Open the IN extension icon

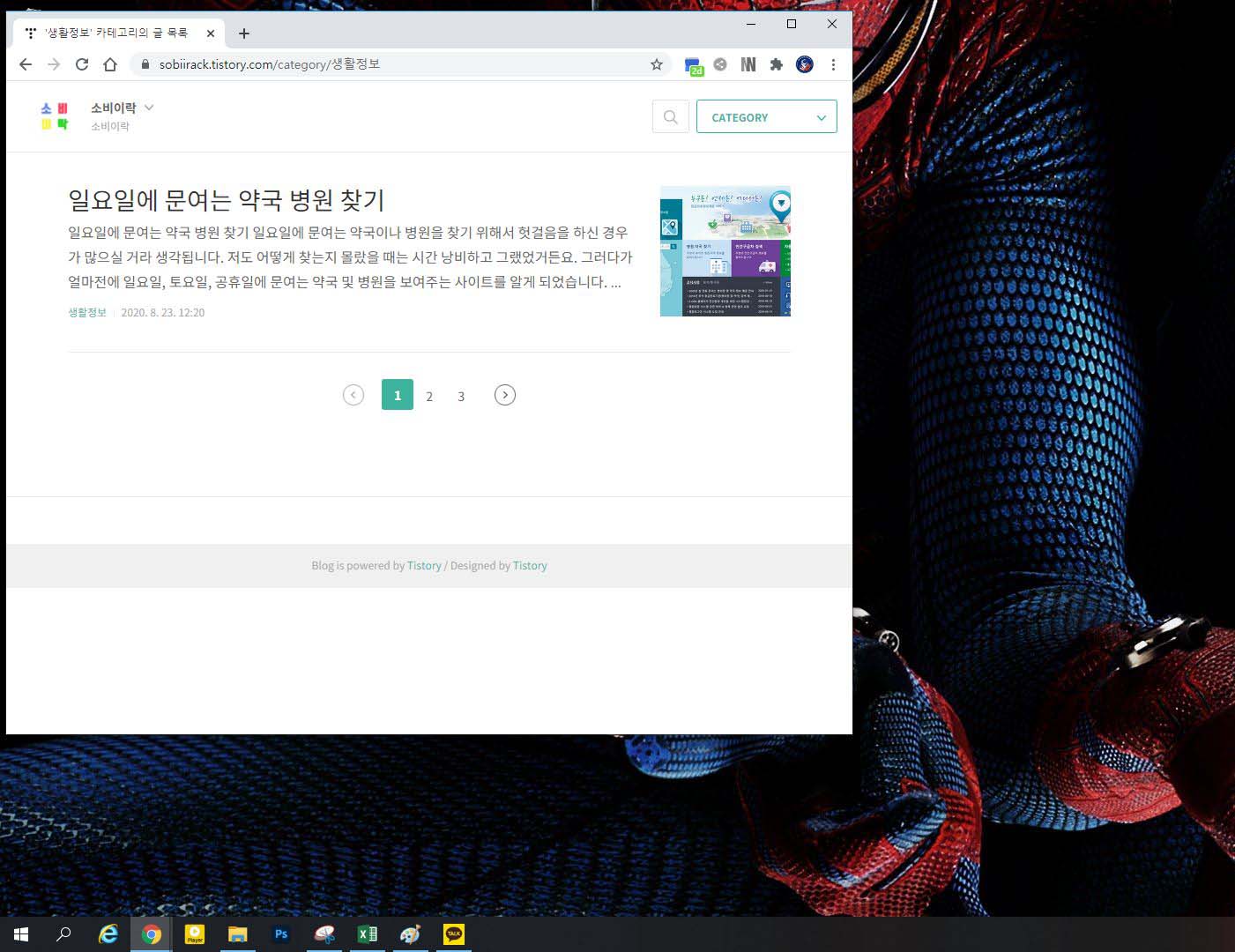coord(748,64)
